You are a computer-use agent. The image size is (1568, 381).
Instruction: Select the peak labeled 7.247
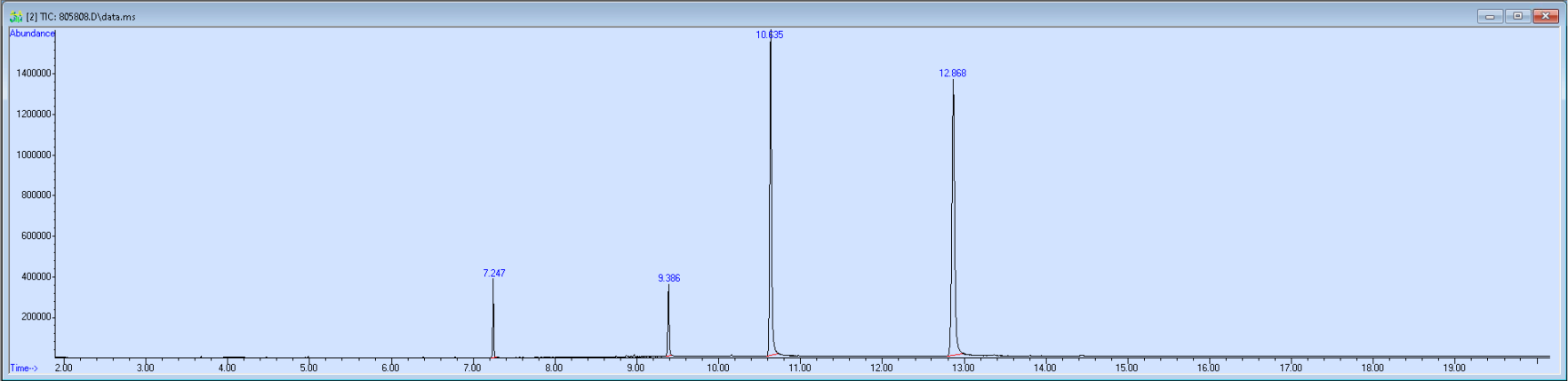coord(494,274)
